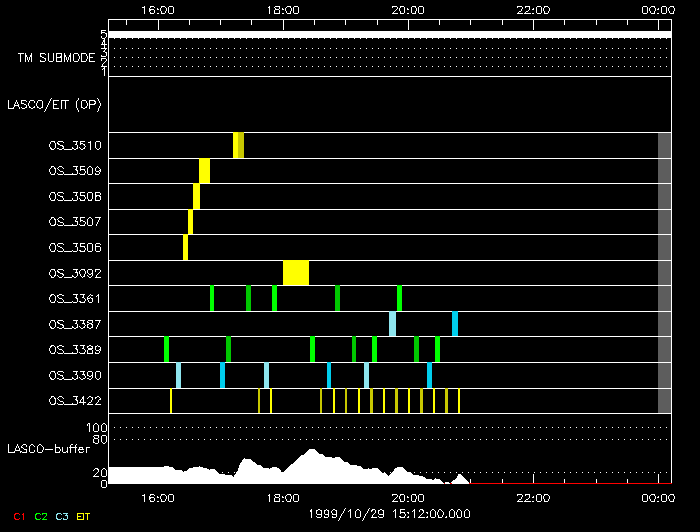Click the 22:00 label on bottom axis
Image resolution: width=700 pixels, height=532 pixels.
[x=533, y=496]
